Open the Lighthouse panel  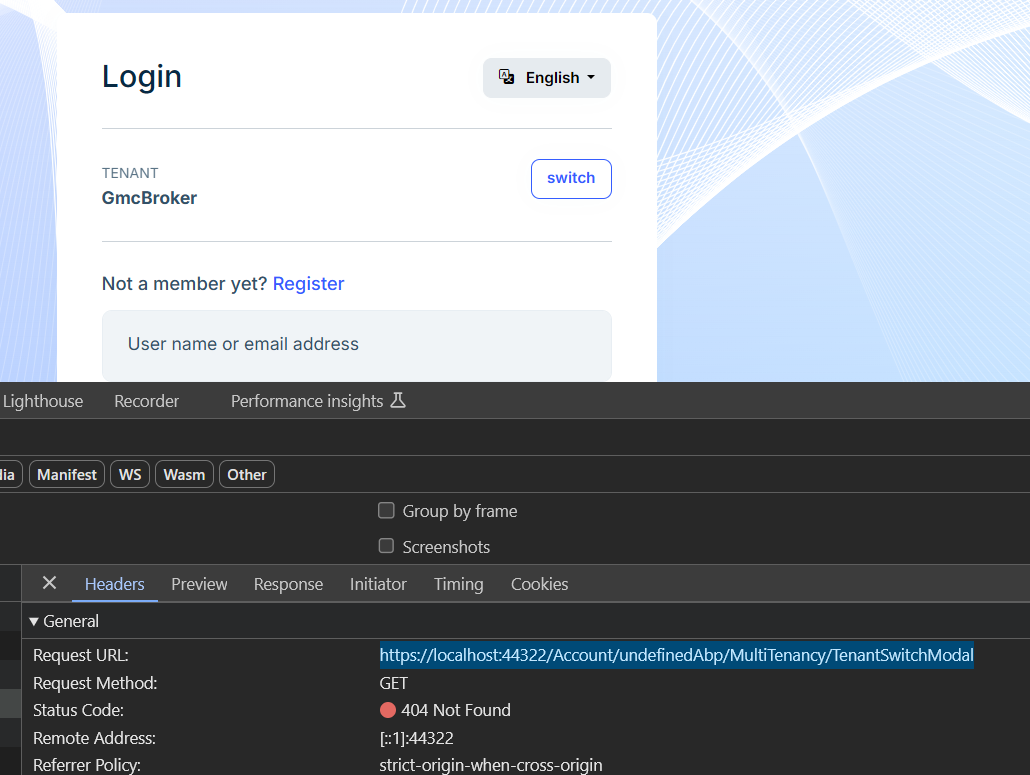tap(43, 401)
